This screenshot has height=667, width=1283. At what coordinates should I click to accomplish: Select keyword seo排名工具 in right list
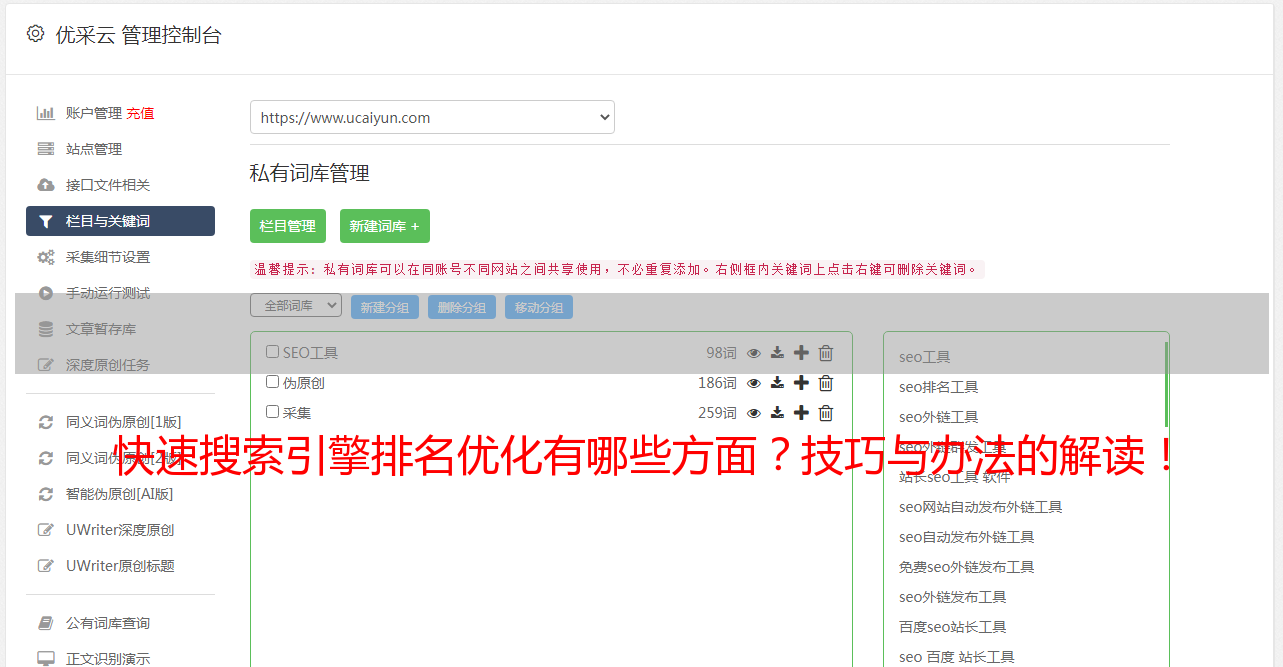click(x=938, y=387)
